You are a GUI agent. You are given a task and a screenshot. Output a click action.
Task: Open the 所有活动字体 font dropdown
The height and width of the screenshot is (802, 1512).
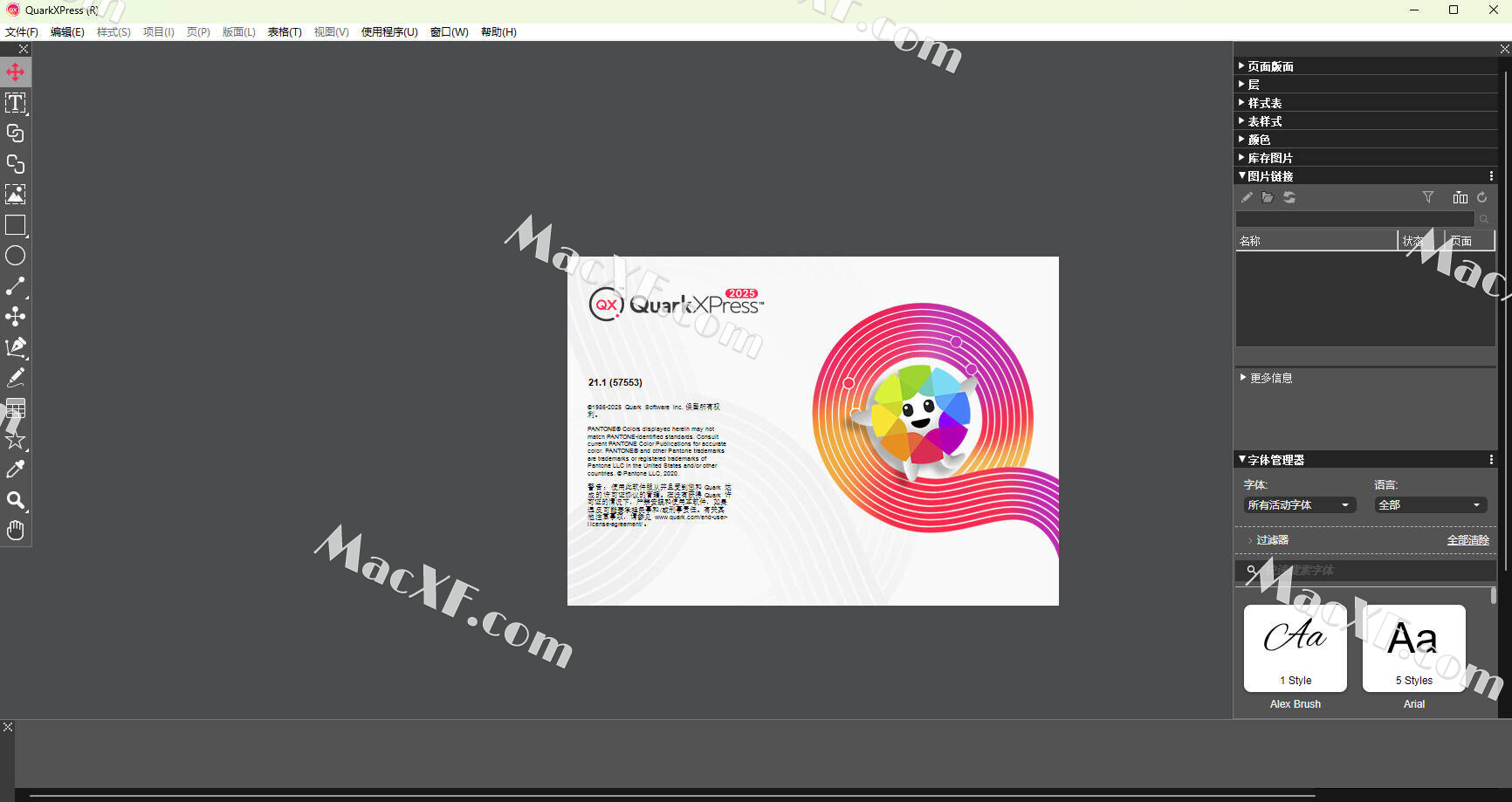pos(1299,505)
